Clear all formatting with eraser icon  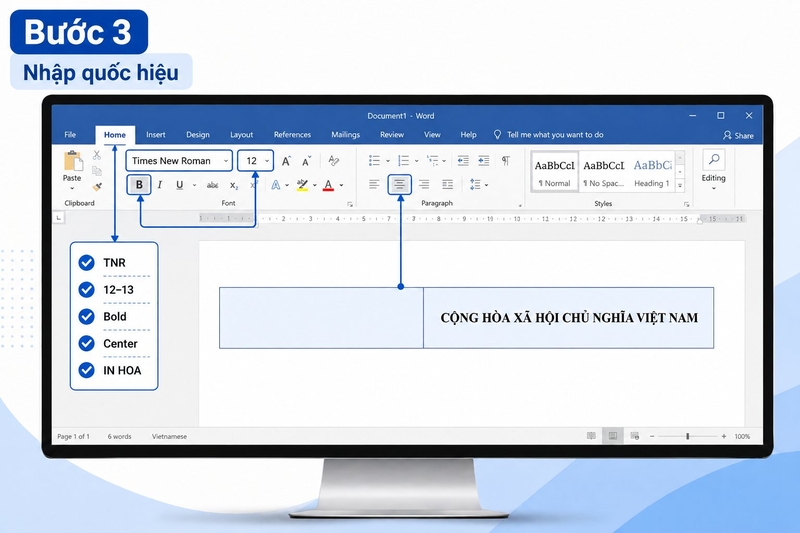coord(334,161)
